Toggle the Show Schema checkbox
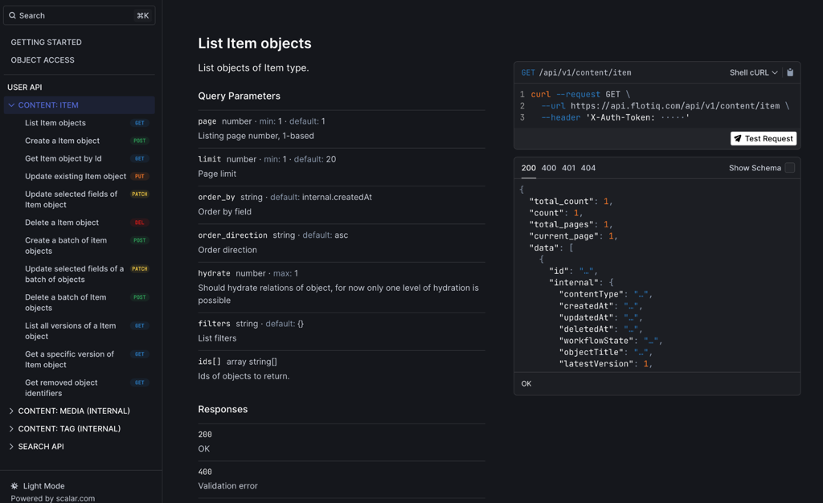The width and height of the screenshot is (824, 504). 789,168
